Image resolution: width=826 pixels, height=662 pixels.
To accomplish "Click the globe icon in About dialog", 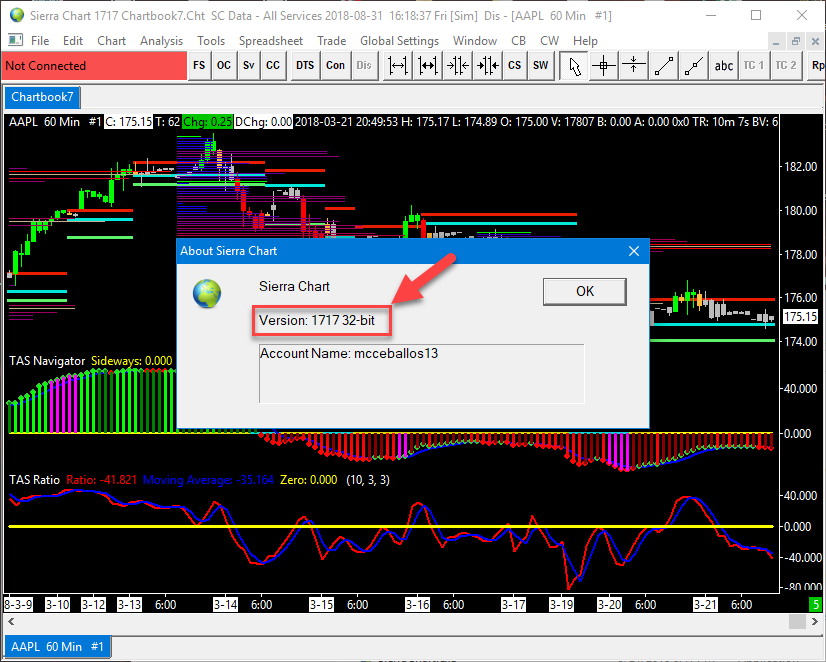I will tap(207, 294).
